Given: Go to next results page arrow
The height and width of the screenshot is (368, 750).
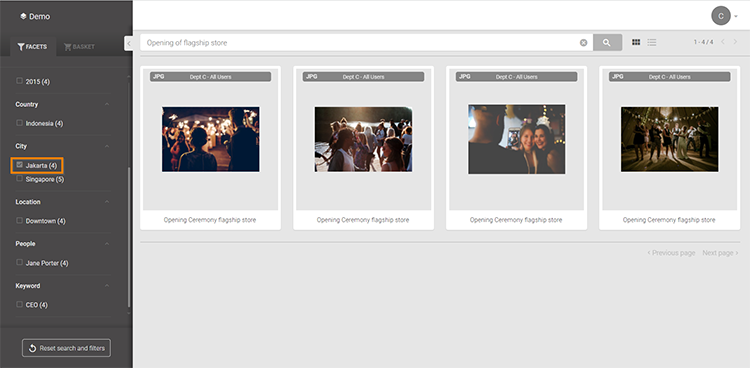Looking at the screenshot, I should (x=735, y=42).
